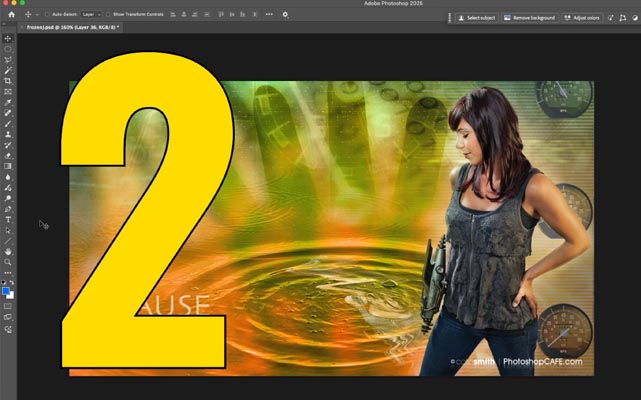Screen dimensions: 641x400
Task: Select the Eyedropper tool
Action: (8, 102)
